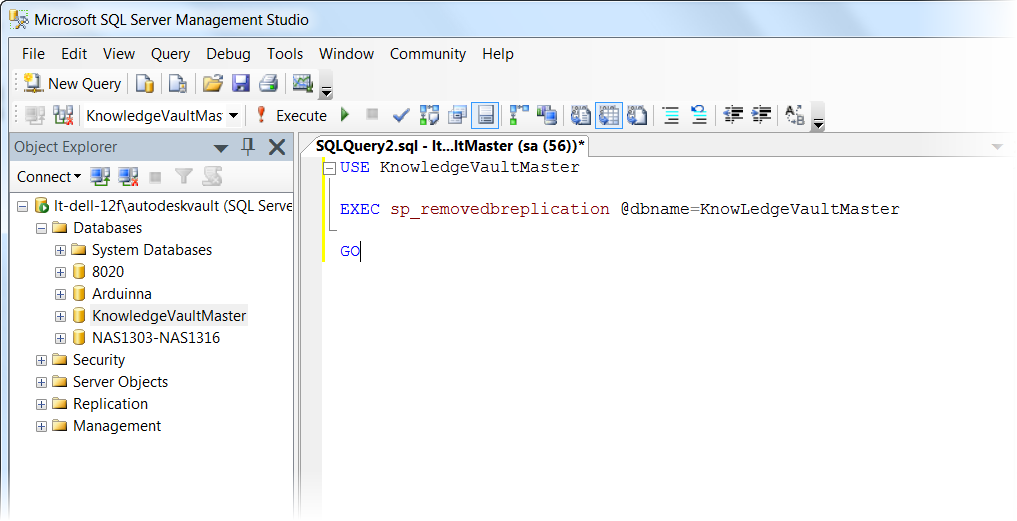1017x521 pixels.
Task: Open the Object Explorer window position menu
Action: [221, 148]
